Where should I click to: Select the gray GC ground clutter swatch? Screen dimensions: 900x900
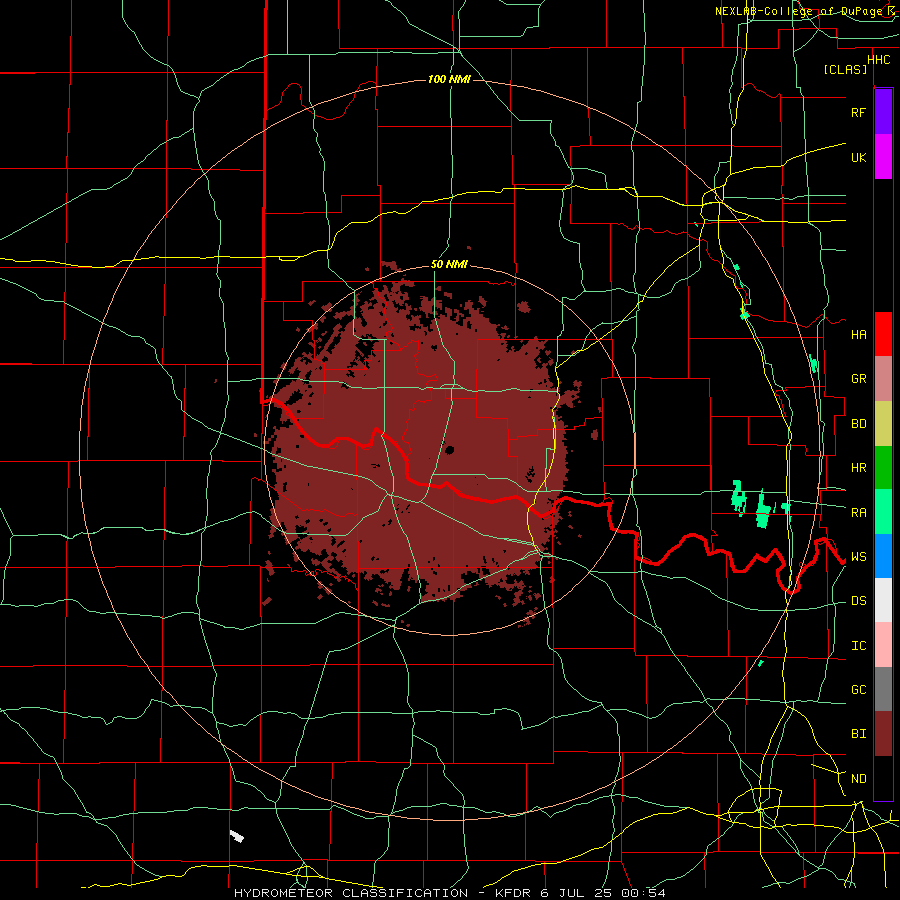click(883, 689)
